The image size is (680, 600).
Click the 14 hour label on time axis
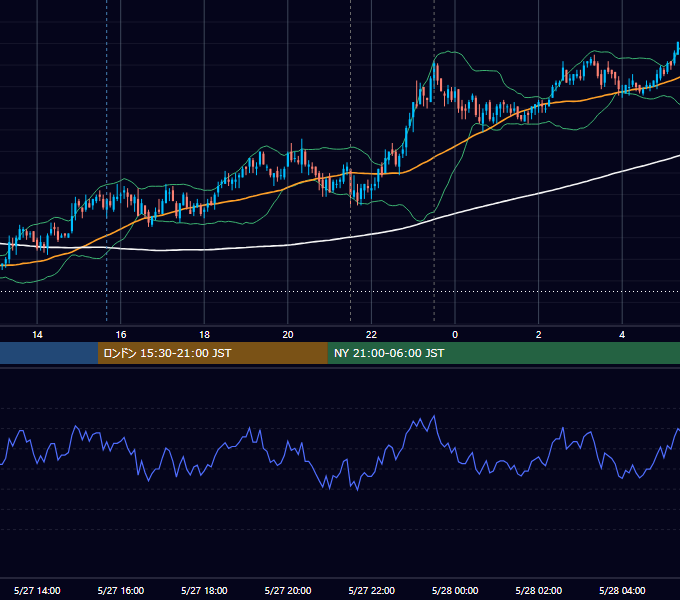tap(37, 335)
